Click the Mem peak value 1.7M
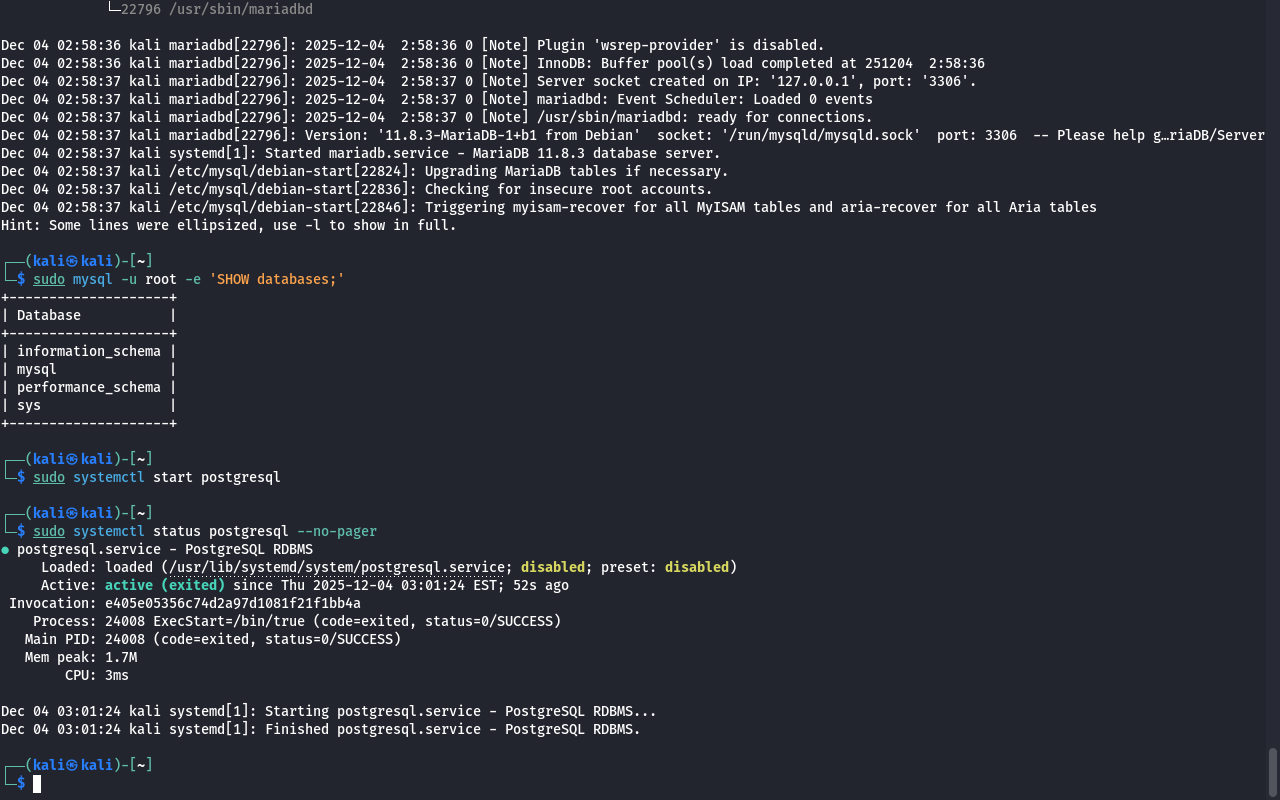 121,657
